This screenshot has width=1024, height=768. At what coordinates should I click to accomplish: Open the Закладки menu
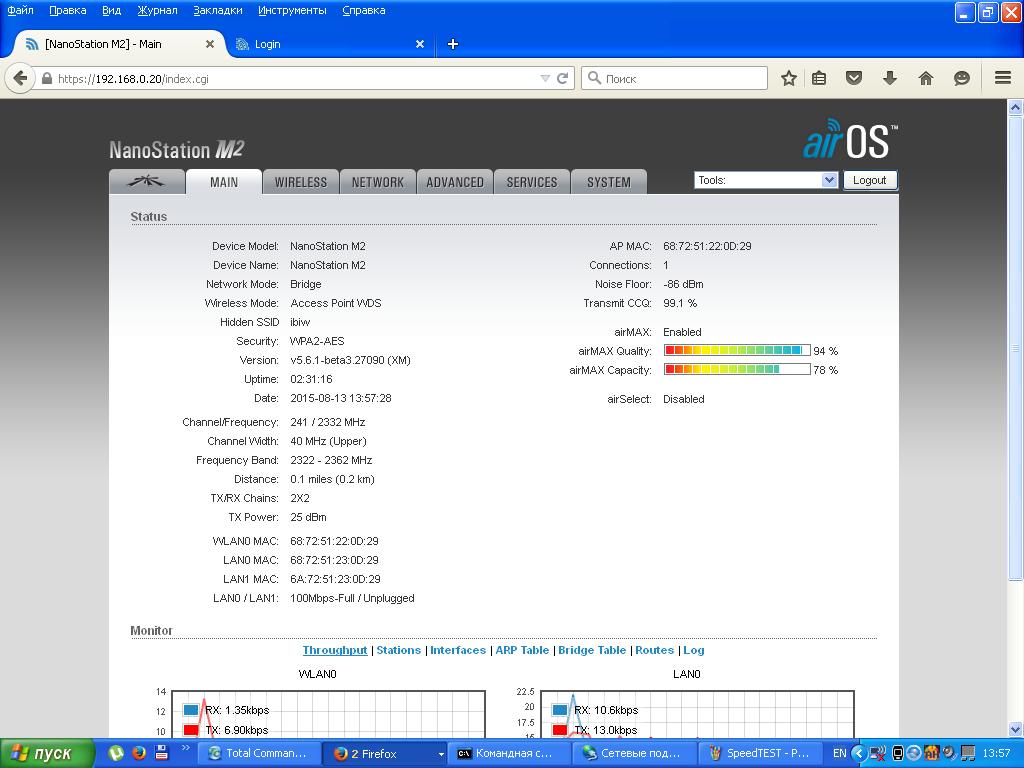(x=217, y=10)
